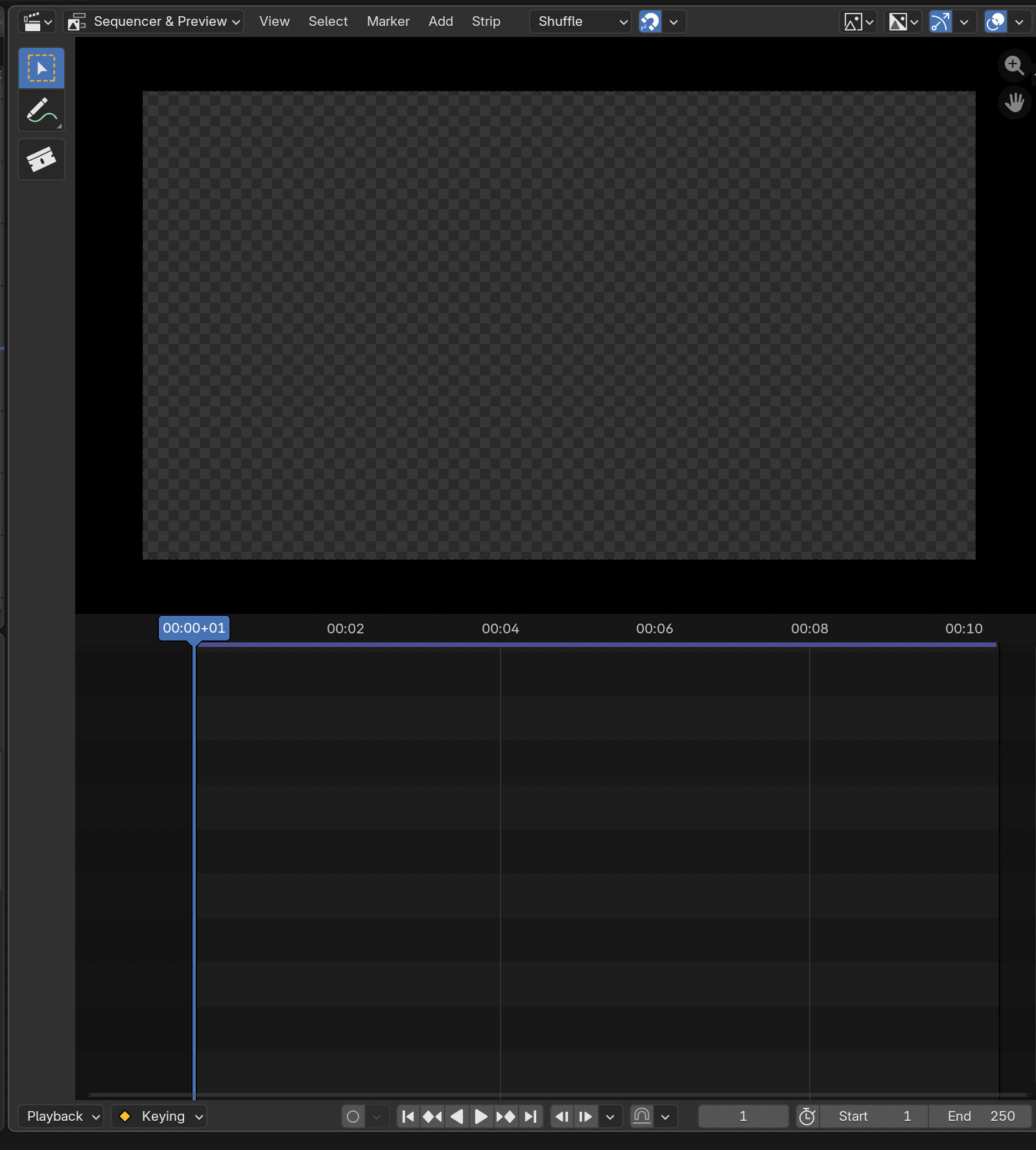The width and height of the screenshot is (1036, 1150).
Task: Expand the snapping options arrow
Action: (674, 21)
